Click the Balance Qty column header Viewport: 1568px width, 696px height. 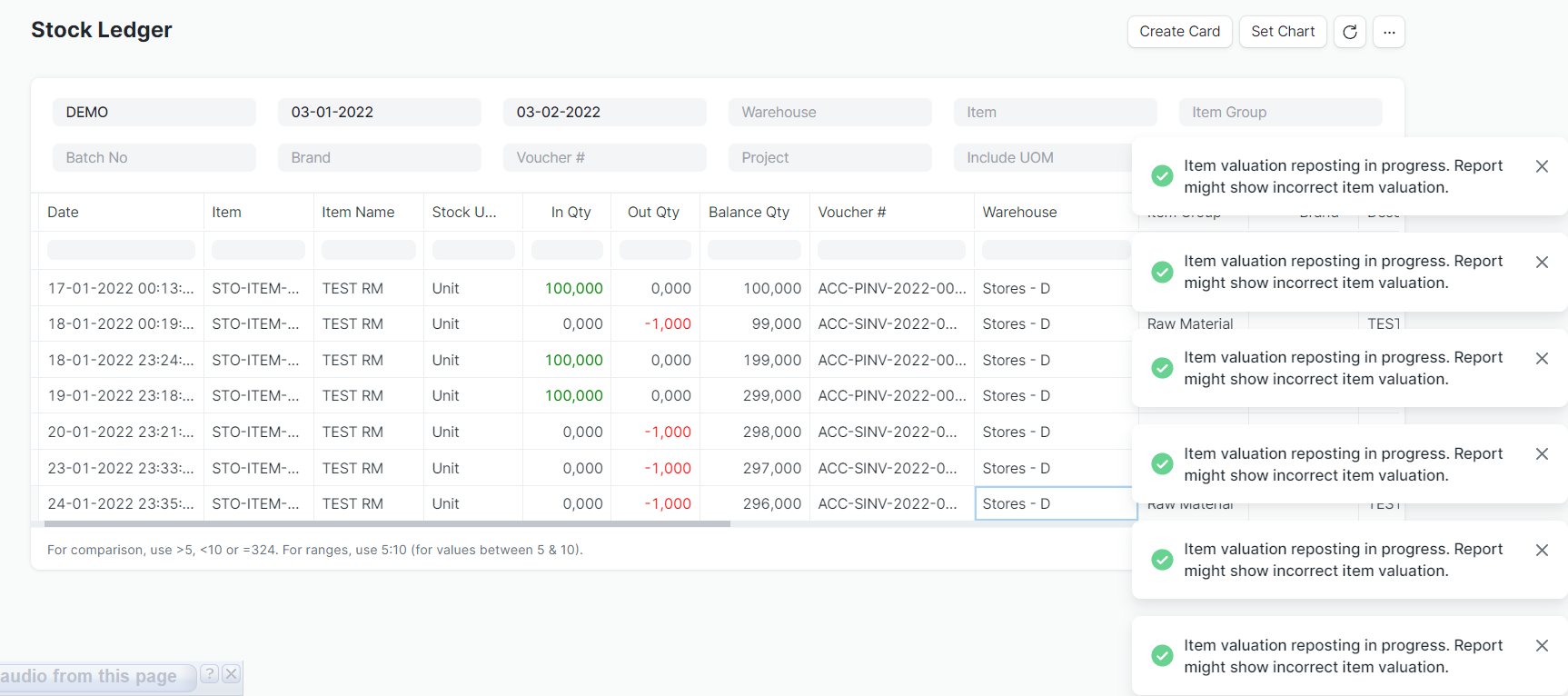coord(749,212)
